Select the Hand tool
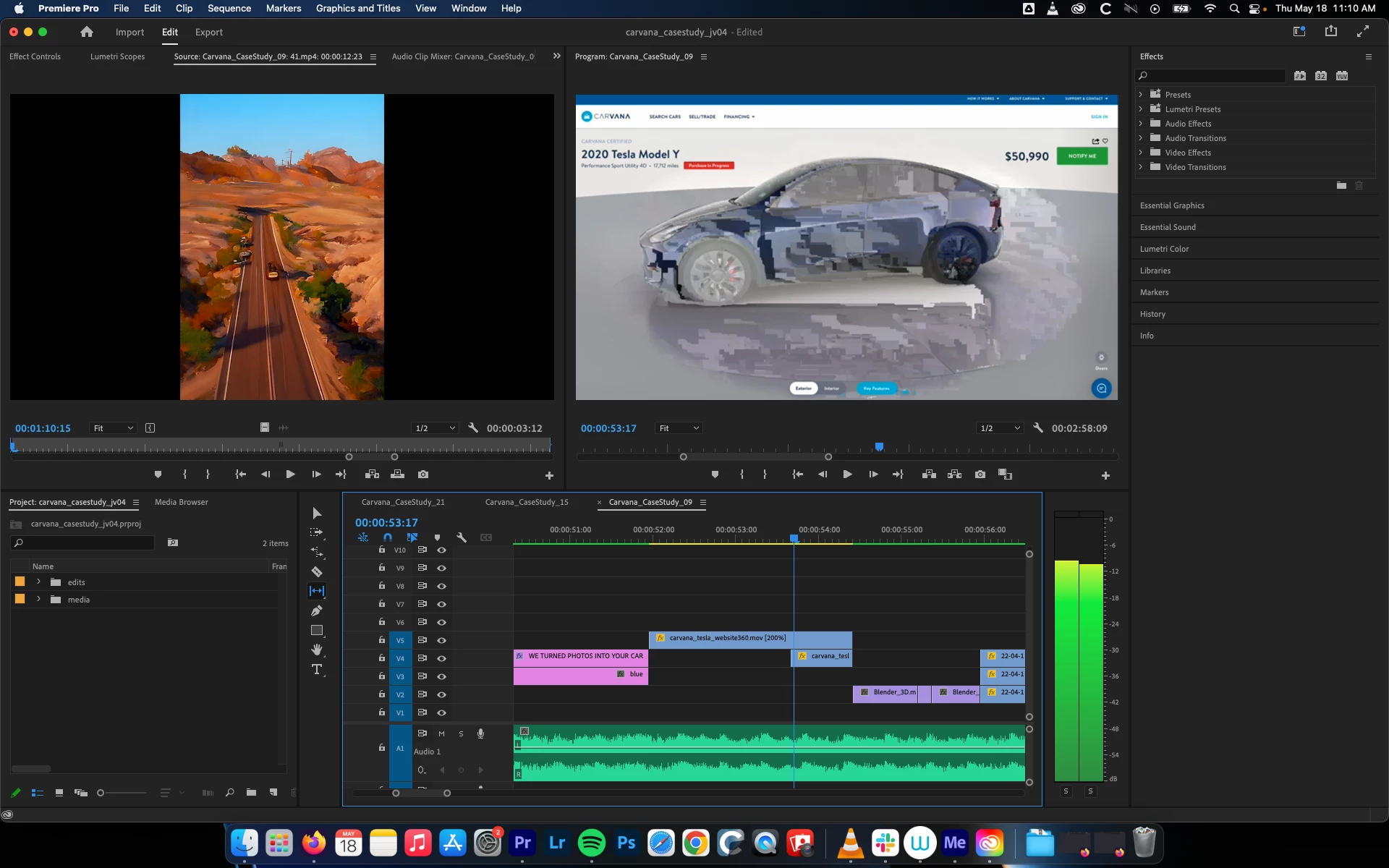Image resolution: width=1389 pixels, height=868 pixels. [316, 650]
